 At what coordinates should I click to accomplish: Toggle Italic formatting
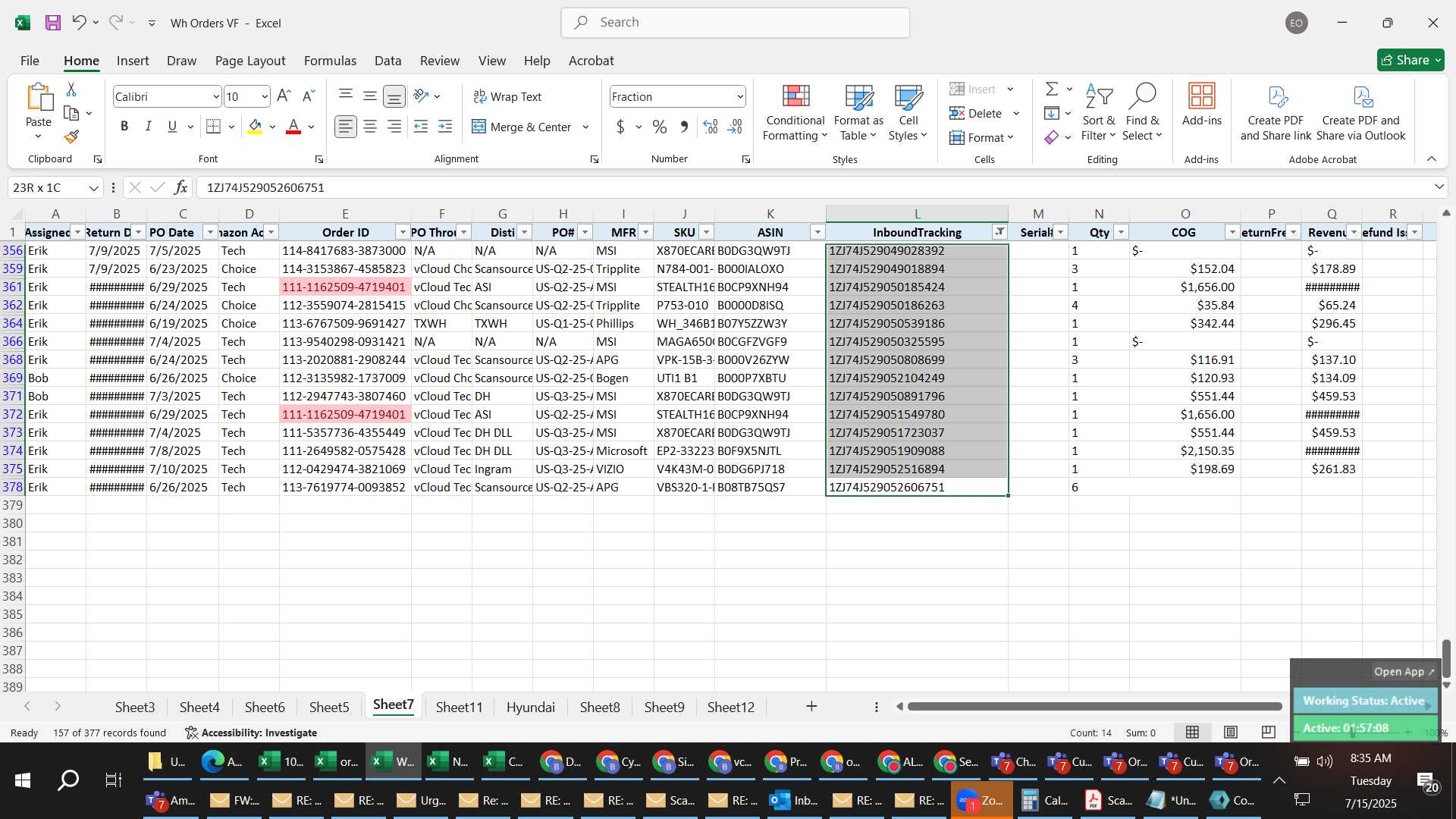click(x=149, y=127)
